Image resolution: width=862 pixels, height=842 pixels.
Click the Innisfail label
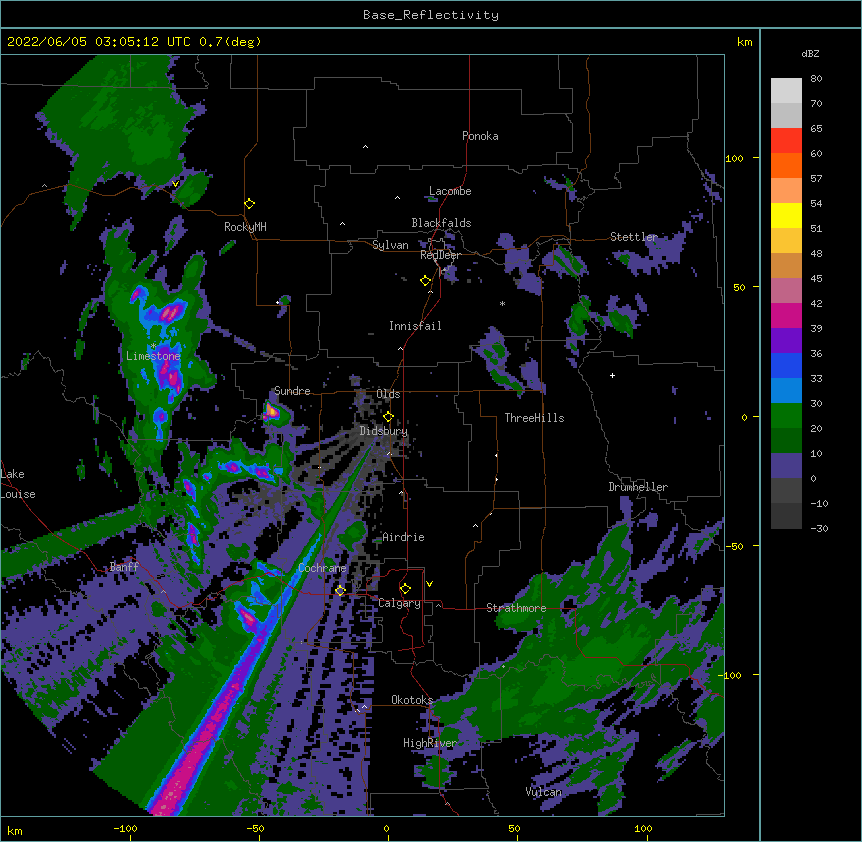[415, 326]
